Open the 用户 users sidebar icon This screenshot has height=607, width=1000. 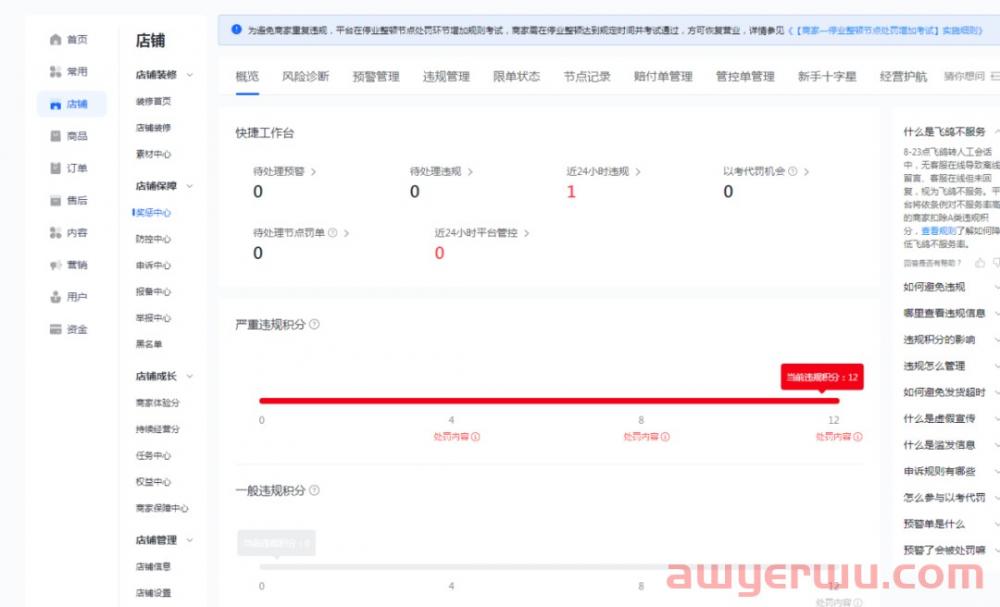pyautogui.click(x=56, y=297)
